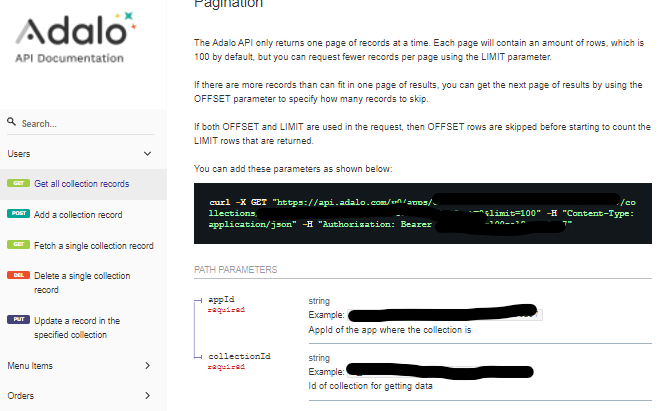Click the text 'Id of collection for getting data'
The width and height of the screenshot is (672, 411).
370,386
